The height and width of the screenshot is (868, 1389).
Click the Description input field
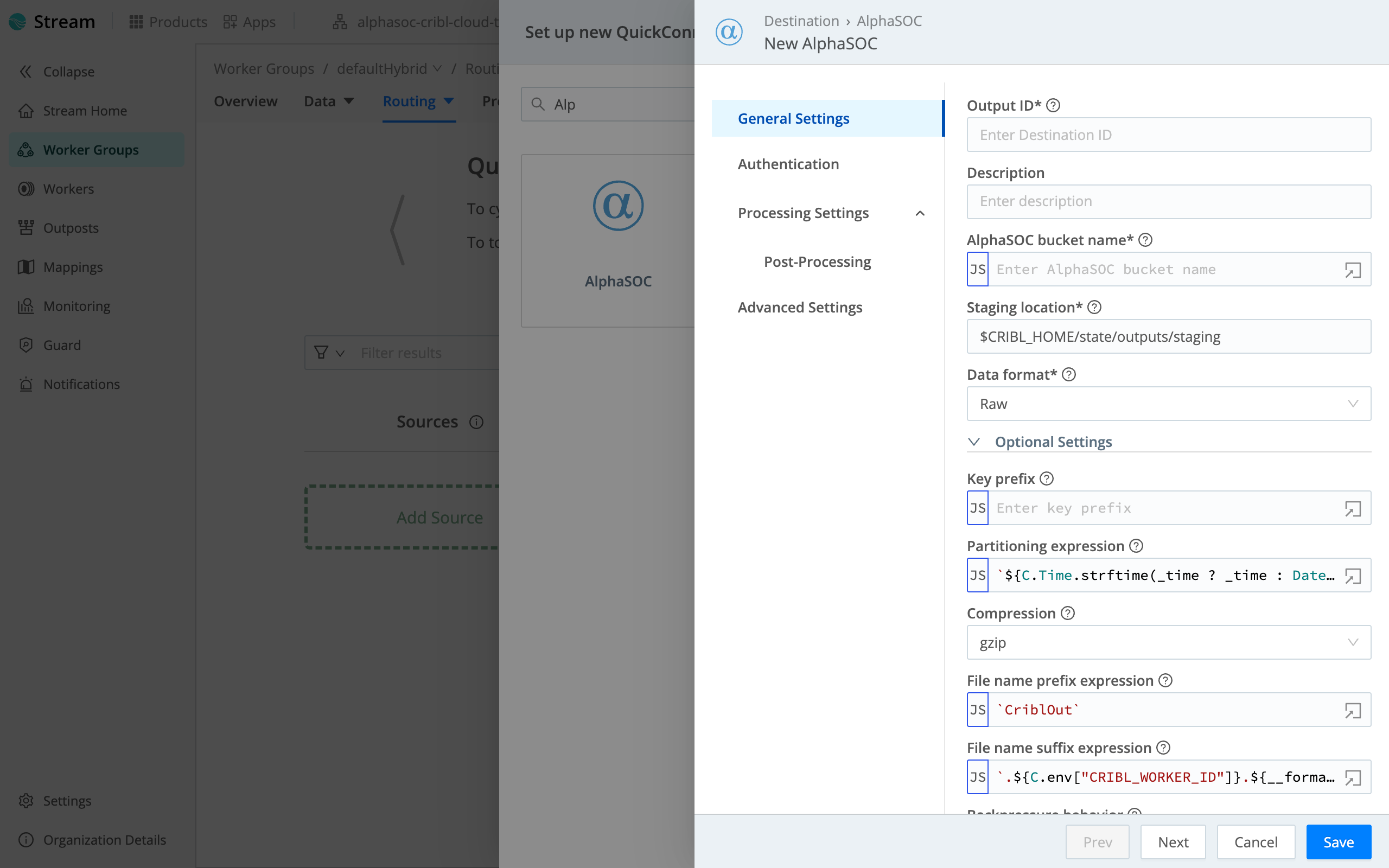click(1169, 201)
